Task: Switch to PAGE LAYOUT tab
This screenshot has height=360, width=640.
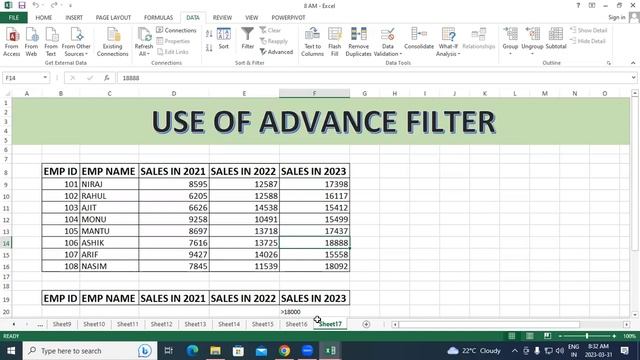Action: tap(113, 18)
